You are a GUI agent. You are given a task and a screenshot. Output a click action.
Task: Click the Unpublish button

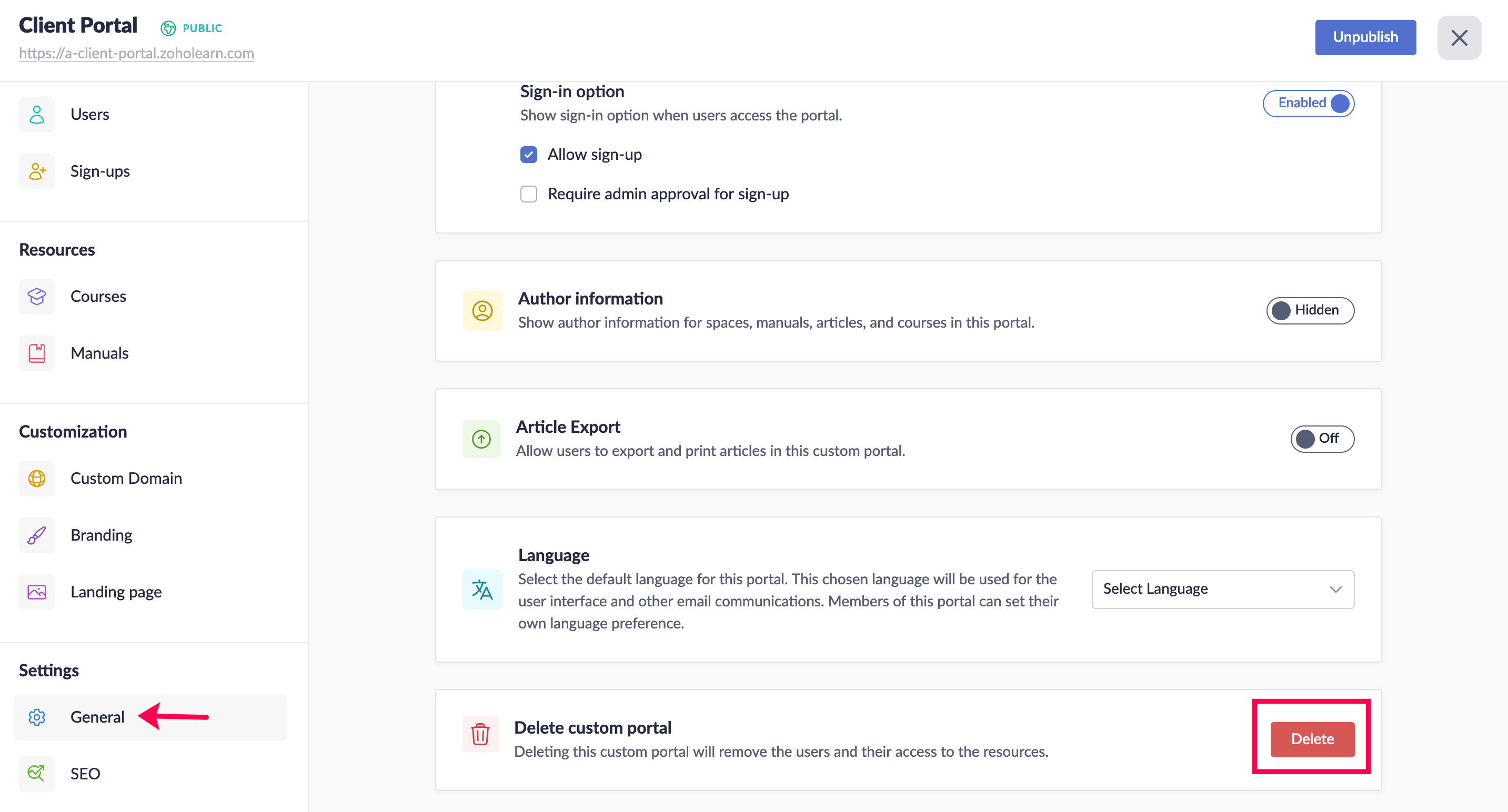pyautogui.click(x=1364, y=37)
